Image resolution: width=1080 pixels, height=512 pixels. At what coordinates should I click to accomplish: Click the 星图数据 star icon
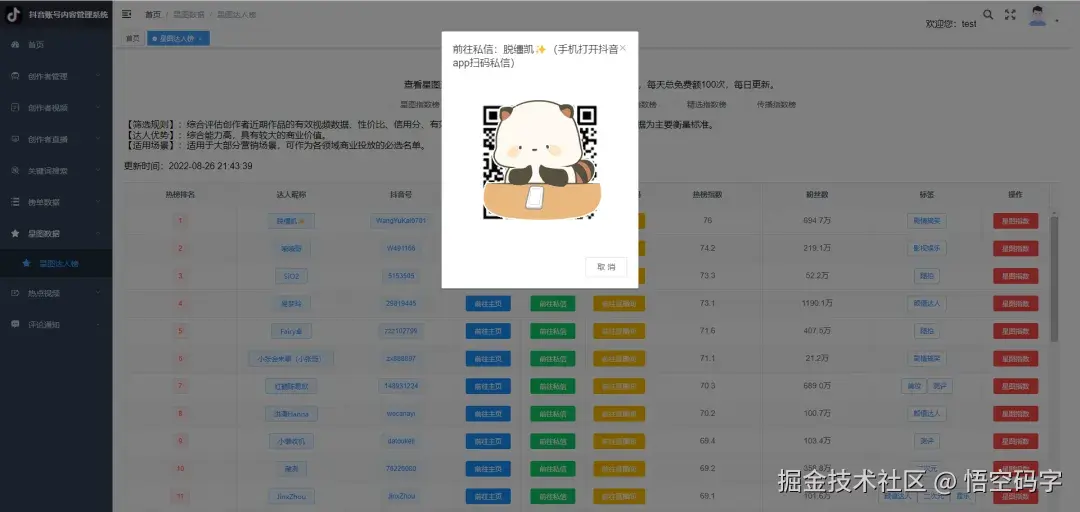coord(15,234)
